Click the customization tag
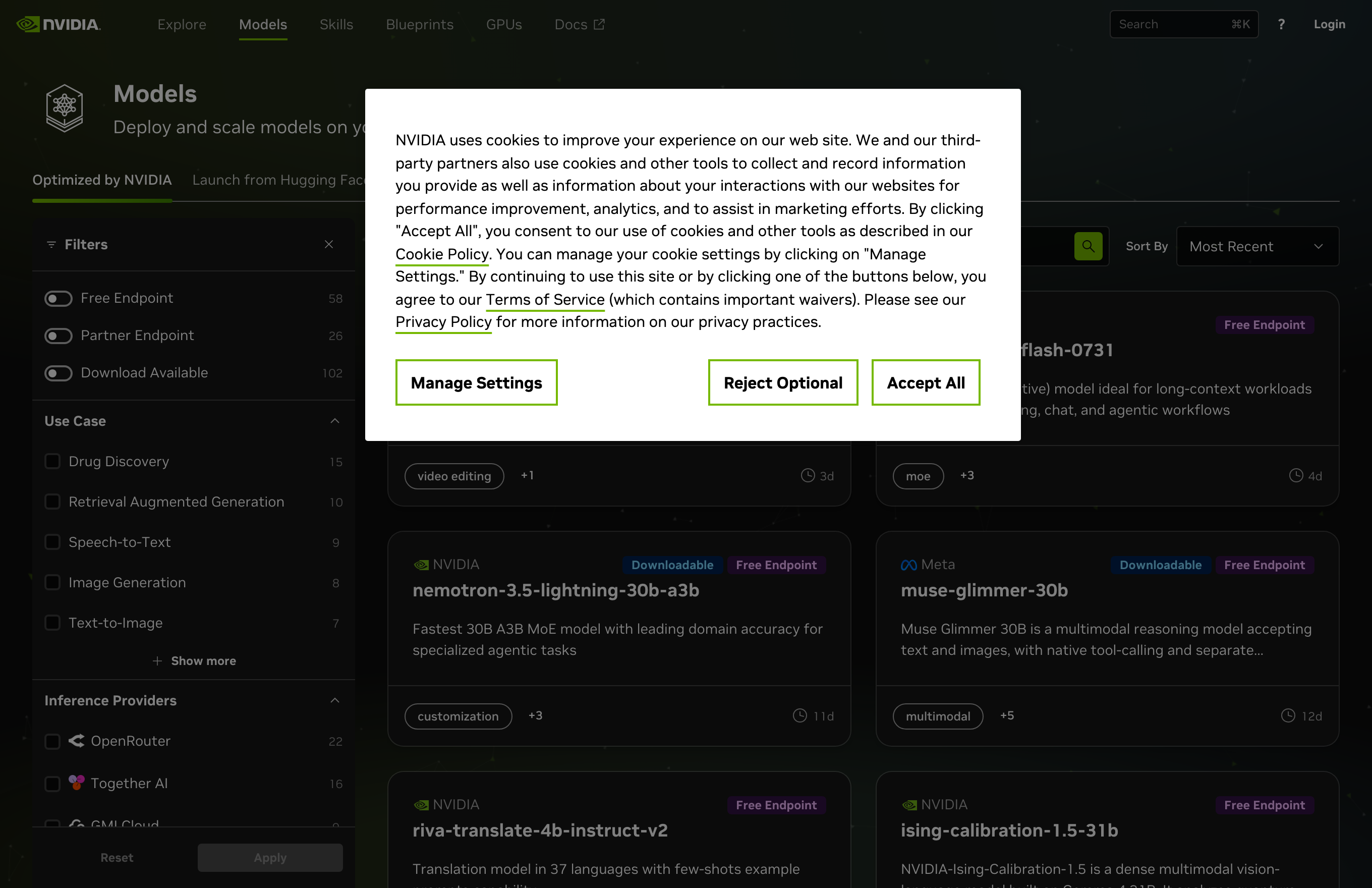Viewport: 1372px width, 888px height. [458, 715]
